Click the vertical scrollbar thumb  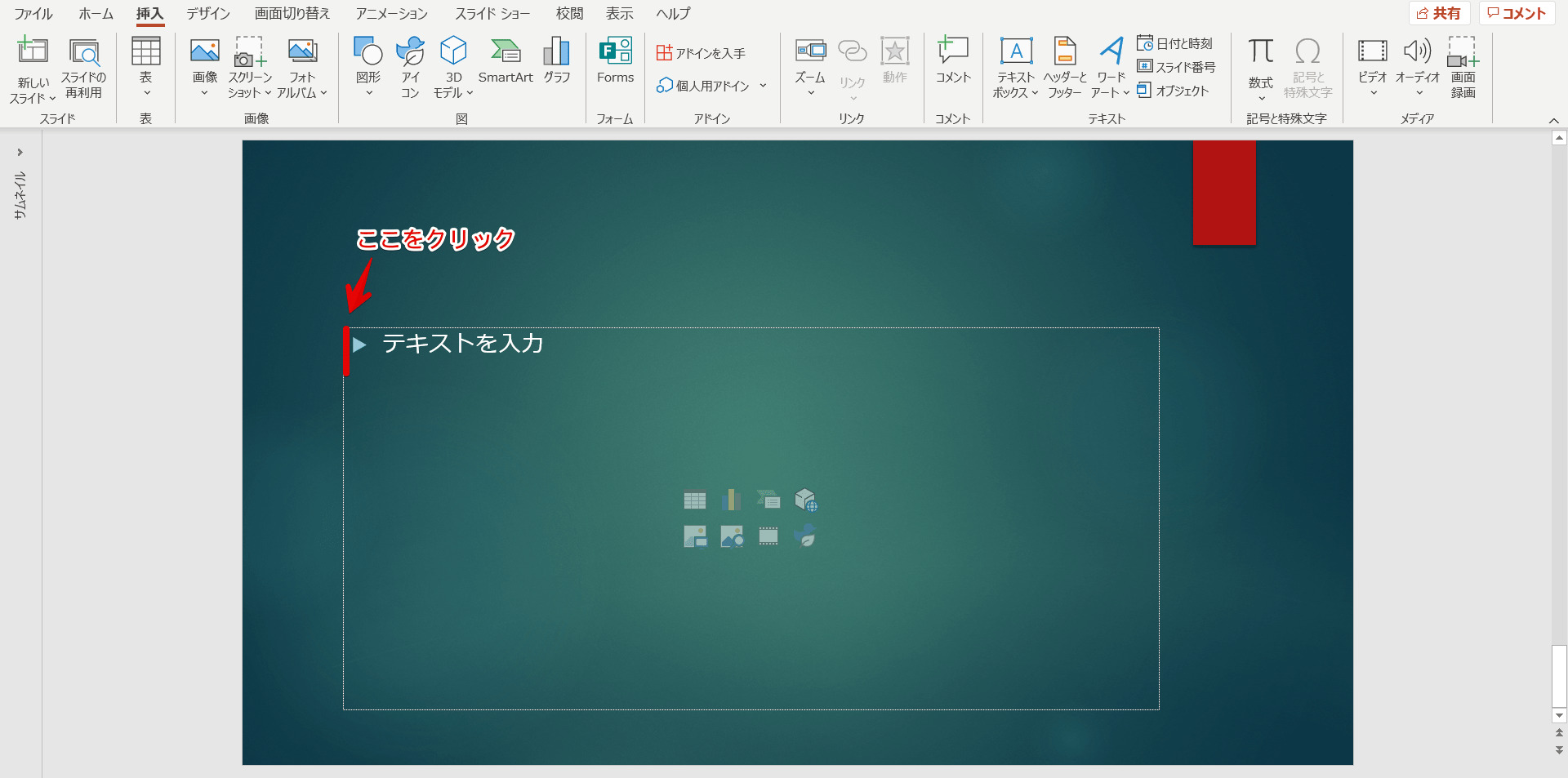(1559, 676)
